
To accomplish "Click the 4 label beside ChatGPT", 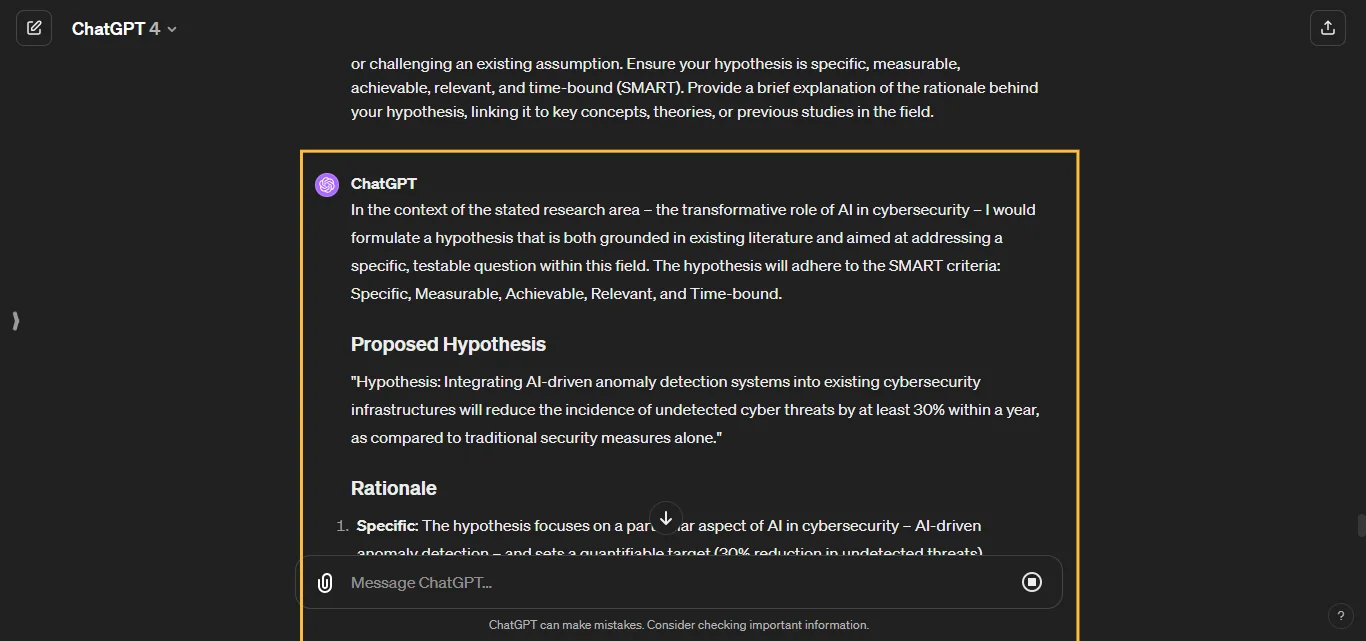I will [156, 28].
